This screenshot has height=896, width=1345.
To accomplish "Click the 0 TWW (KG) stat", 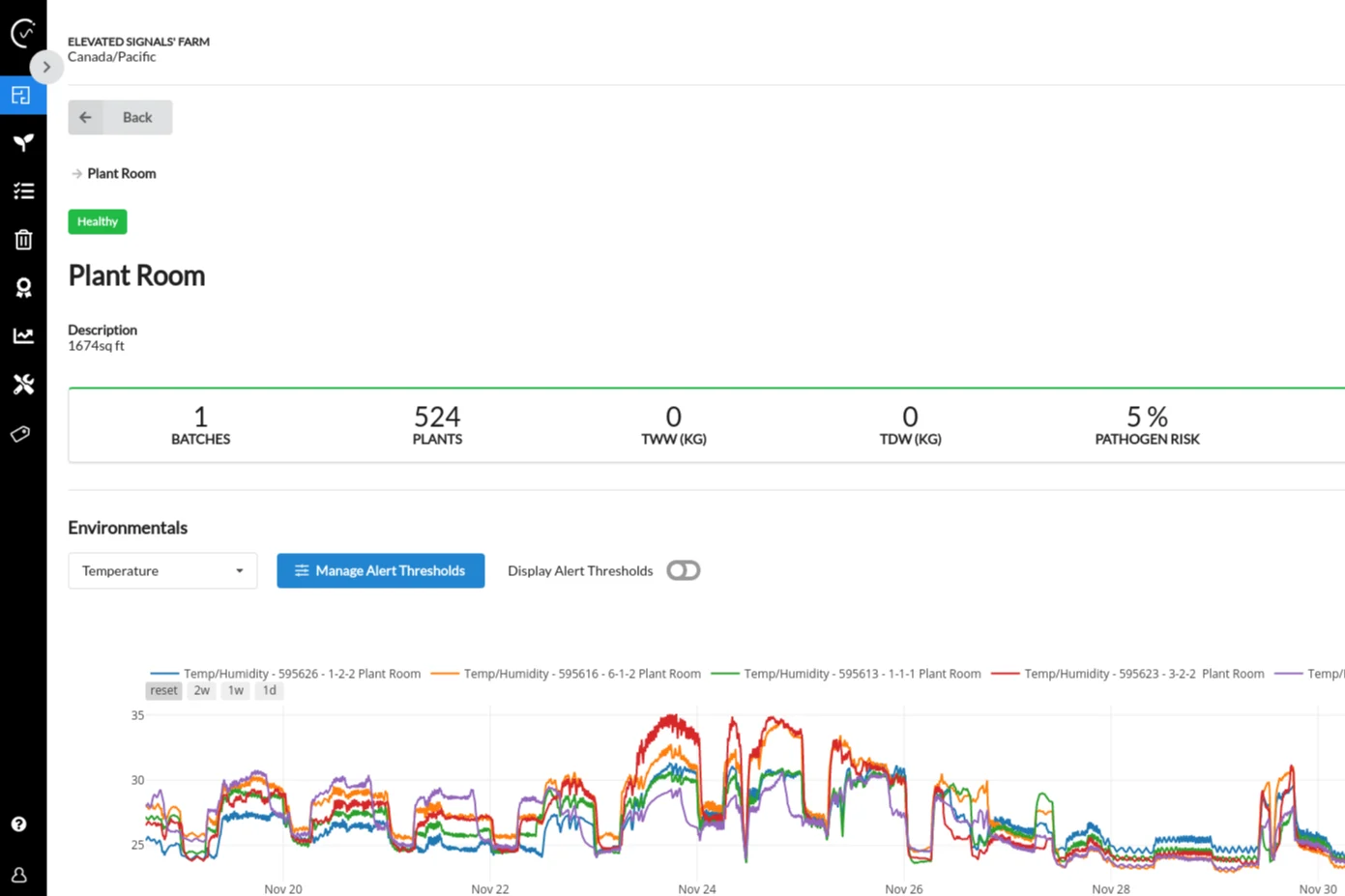I will pos(674,425).
